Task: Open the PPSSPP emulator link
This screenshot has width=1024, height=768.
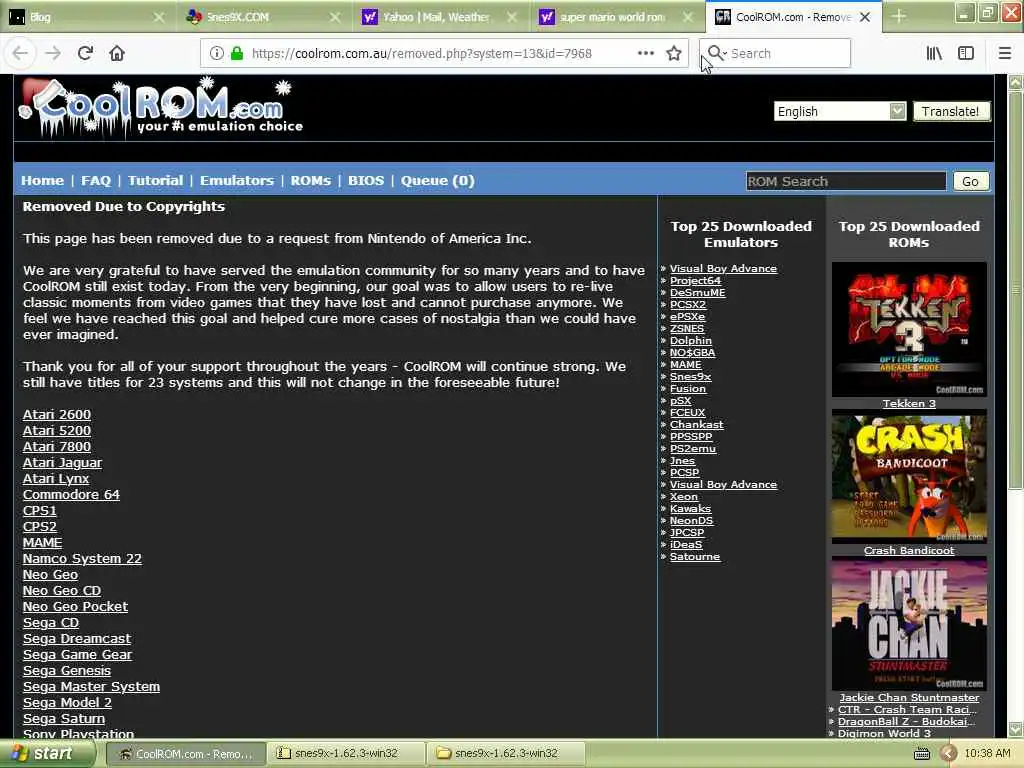Action: 691,437
